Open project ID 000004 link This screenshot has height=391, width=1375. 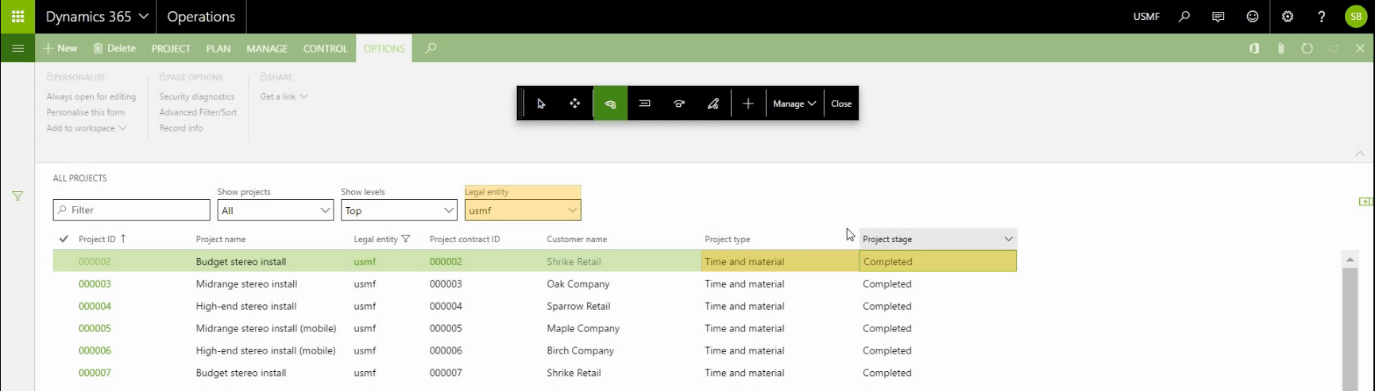tap(95, 306)
